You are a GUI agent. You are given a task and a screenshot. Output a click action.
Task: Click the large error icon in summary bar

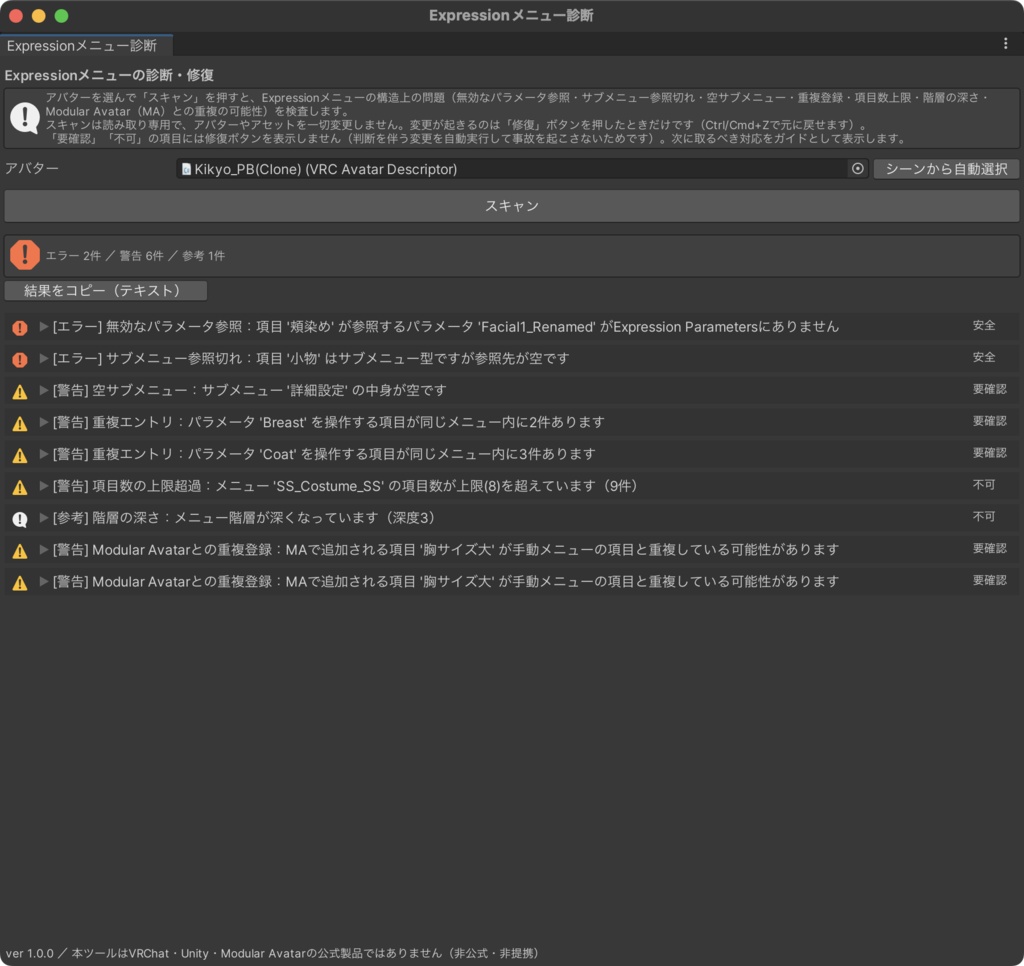25,255
